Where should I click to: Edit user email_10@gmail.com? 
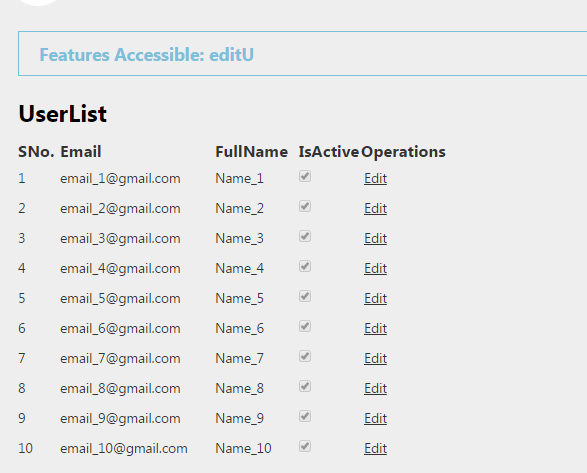(x=375, y=448)
